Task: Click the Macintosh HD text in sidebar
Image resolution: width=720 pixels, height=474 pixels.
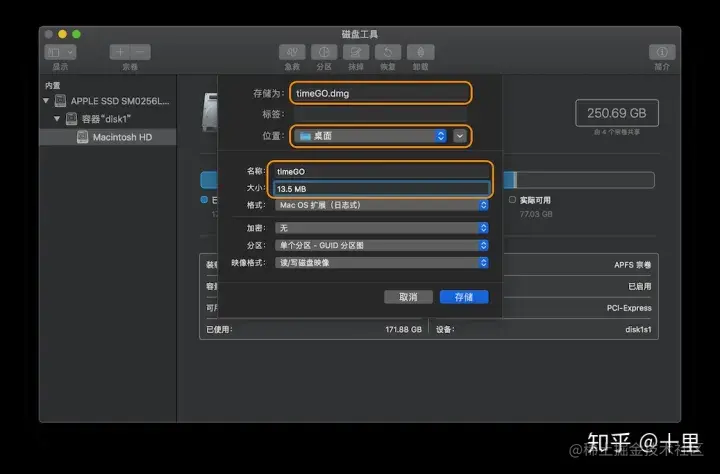Action: (122, 137)
